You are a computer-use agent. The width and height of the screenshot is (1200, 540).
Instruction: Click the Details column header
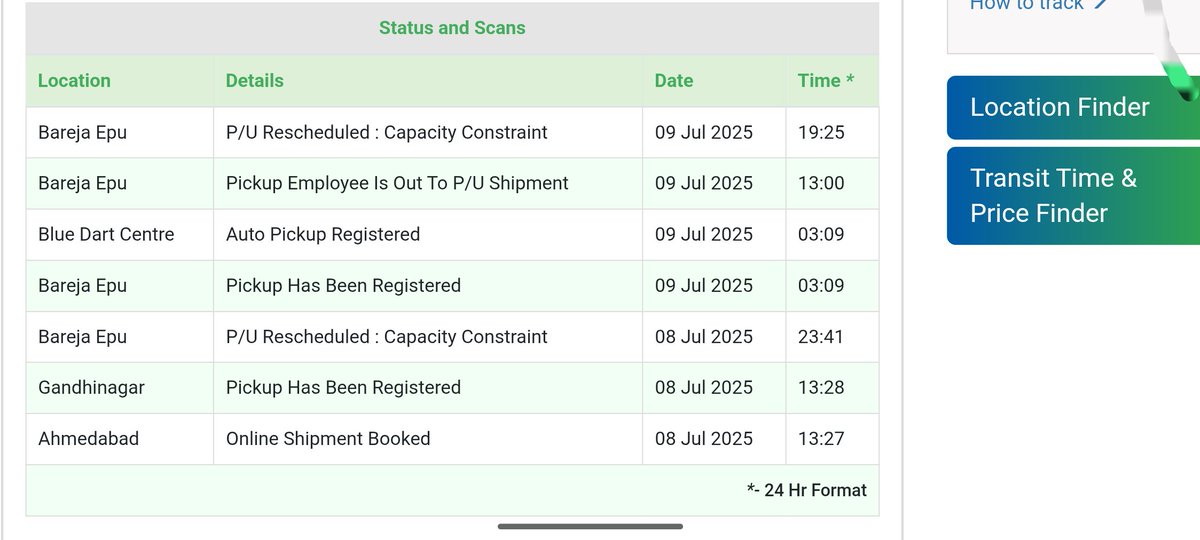255,81
